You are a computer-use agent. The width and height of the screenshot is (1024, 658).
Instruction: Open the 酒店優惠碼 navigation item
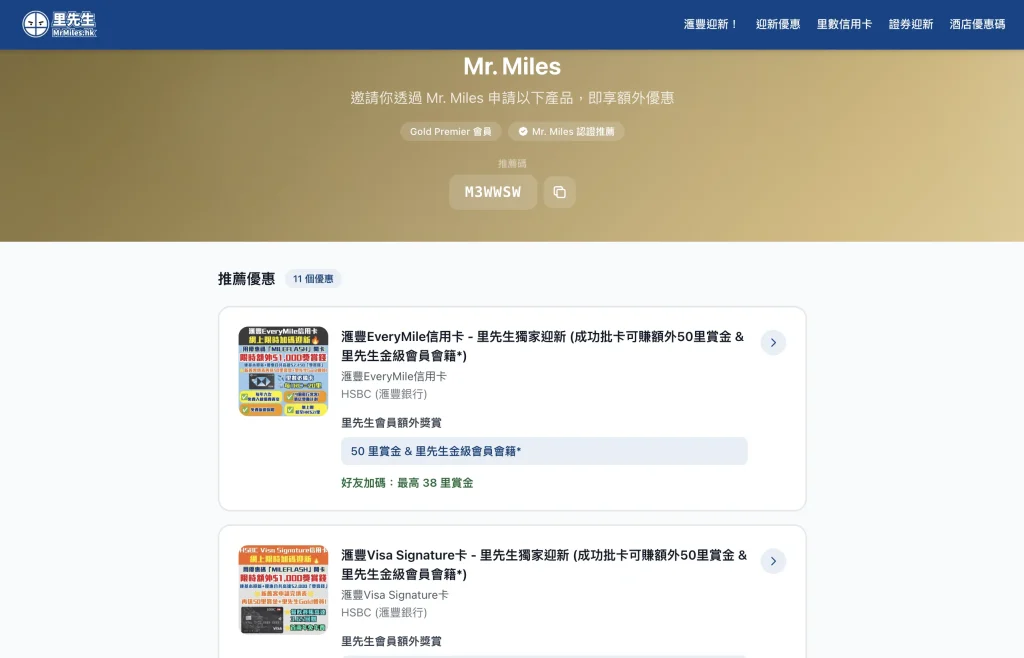coord(977,24)
